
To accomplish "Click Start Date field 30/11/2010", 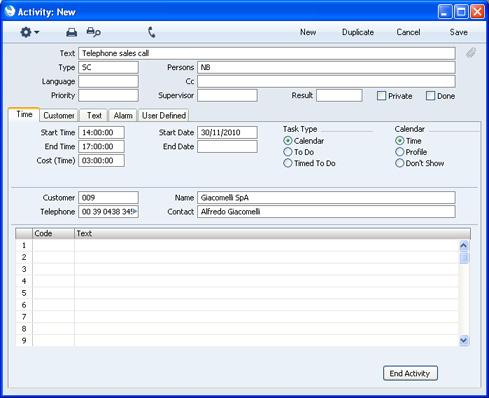I will [x=227, y=132].
